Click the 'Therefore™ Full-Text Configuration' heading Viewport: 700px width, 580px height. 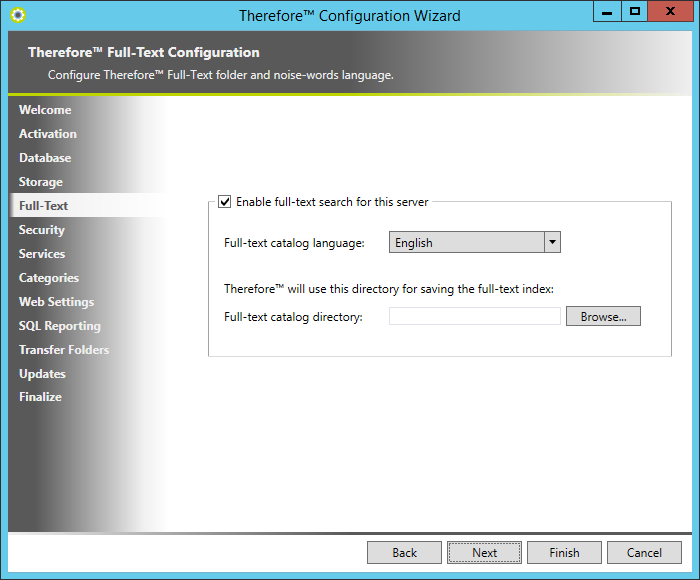[144, 53]
